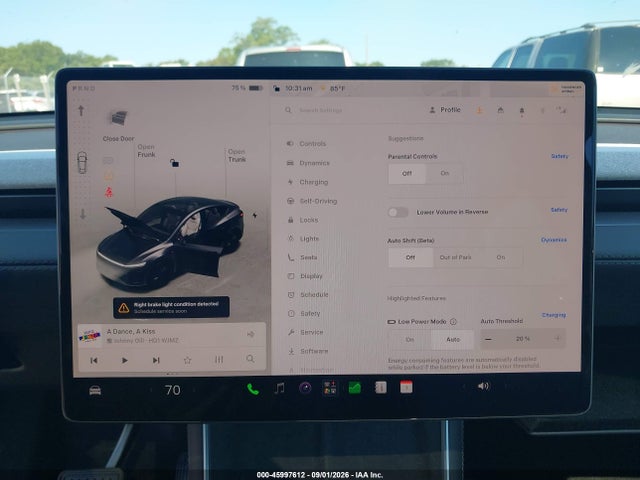640x480 pixels.
Task: Tap the volume speaker icon
Action: pos(483,386)
